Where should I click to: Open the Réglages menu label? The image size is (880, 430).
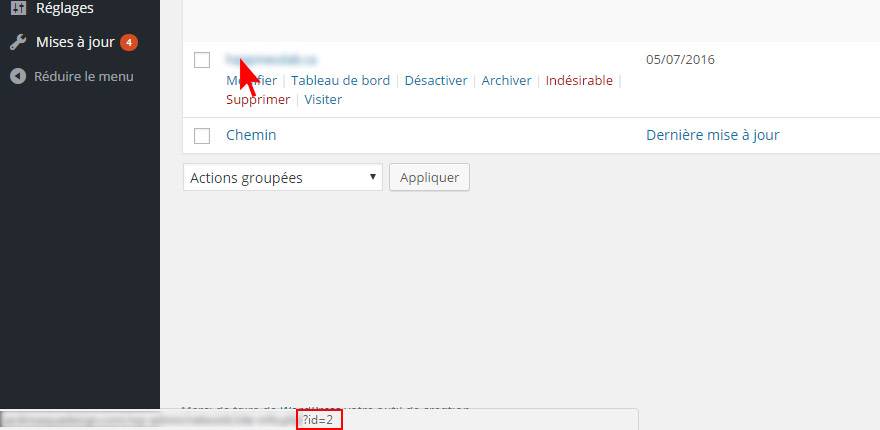[x=65, y=8]
